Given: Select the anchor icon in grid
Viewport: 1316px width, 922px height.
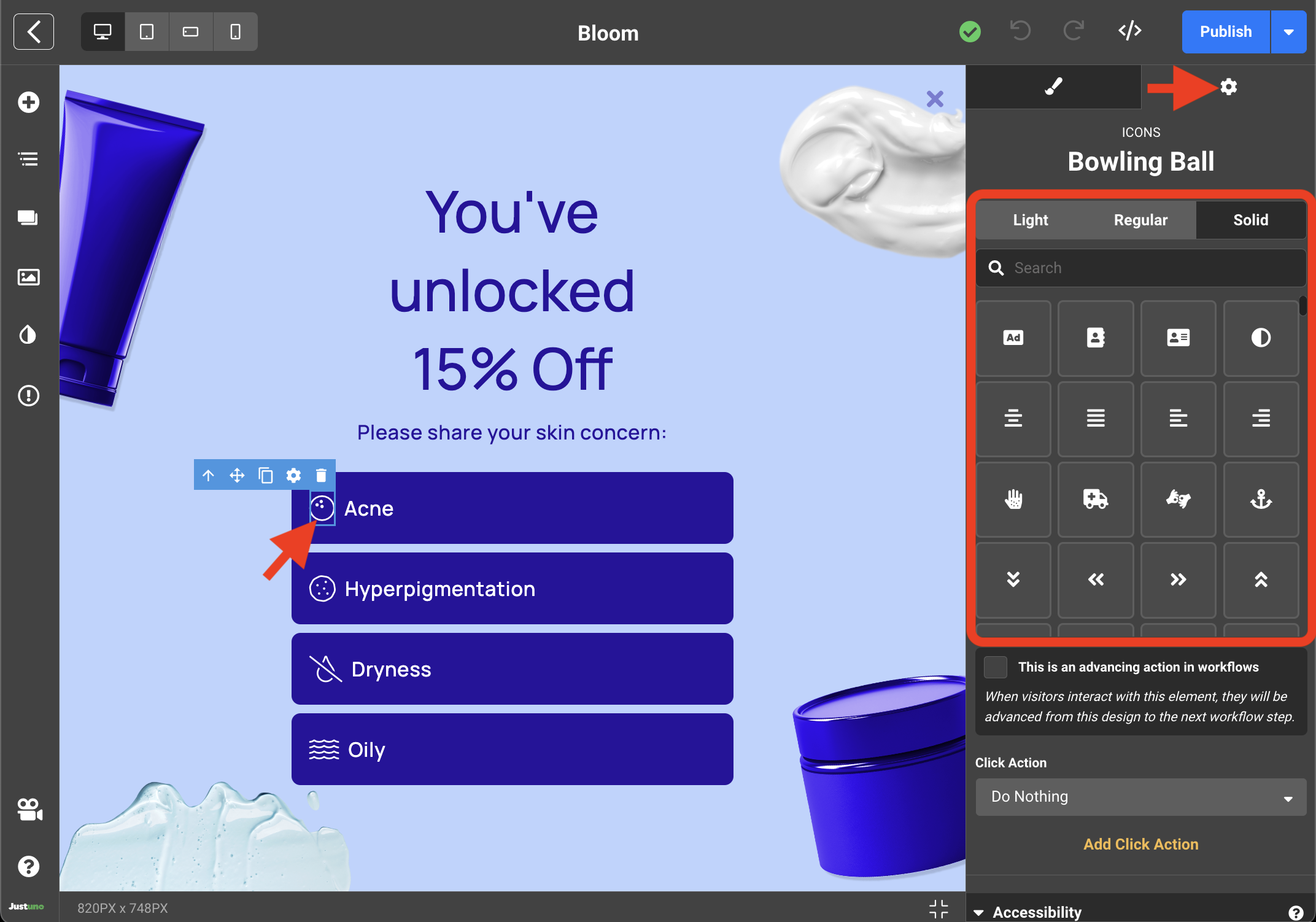Looking at the screenshot, I should (1260, 499).
